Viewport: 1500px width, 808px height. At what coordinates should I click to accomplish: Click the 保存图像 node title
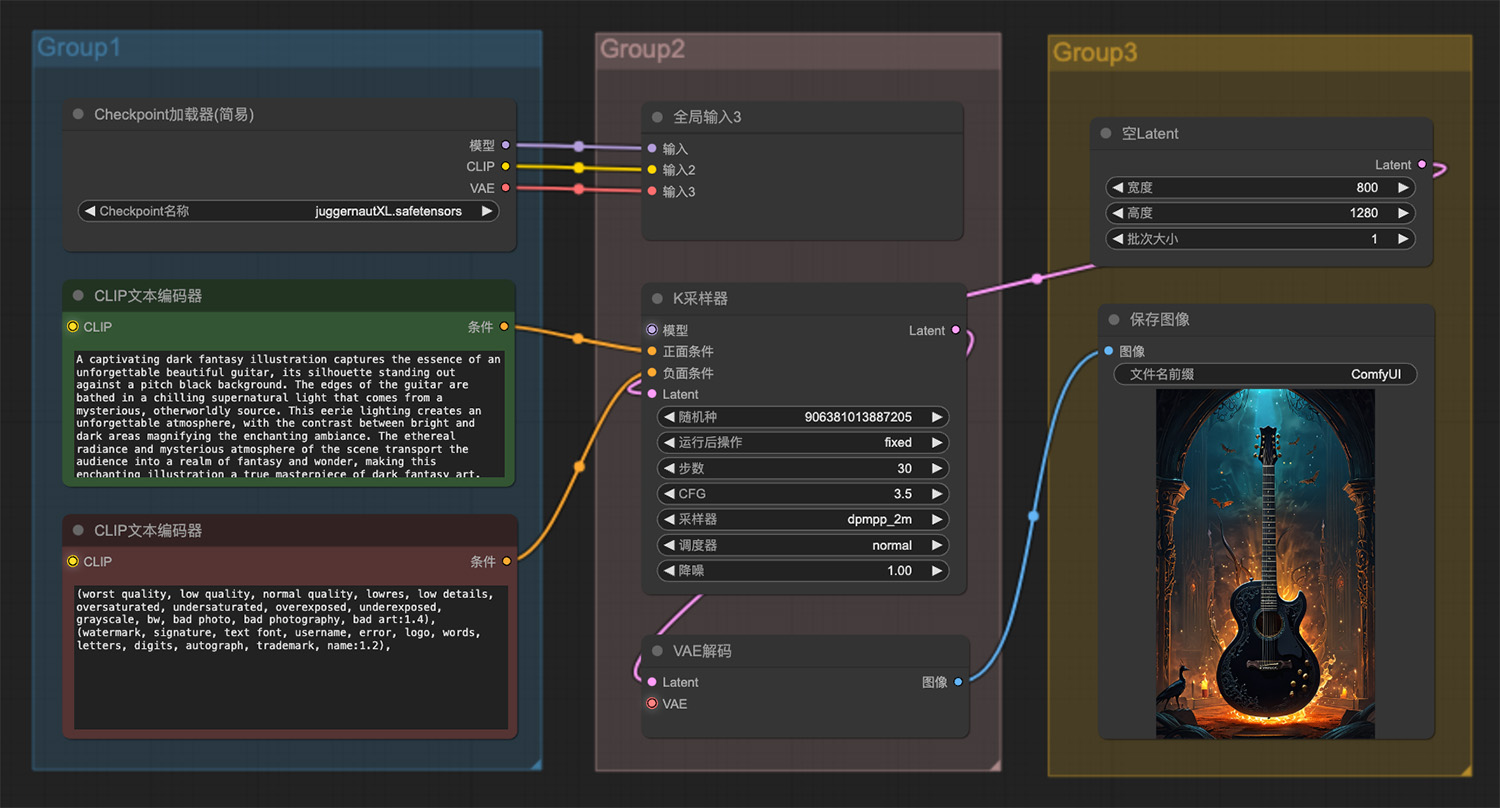point(1160,319)
